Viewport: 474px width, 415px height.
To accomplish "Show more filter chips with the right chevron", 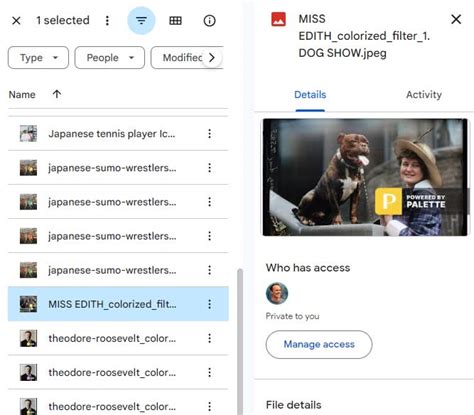I will click(x=212, y=58).
